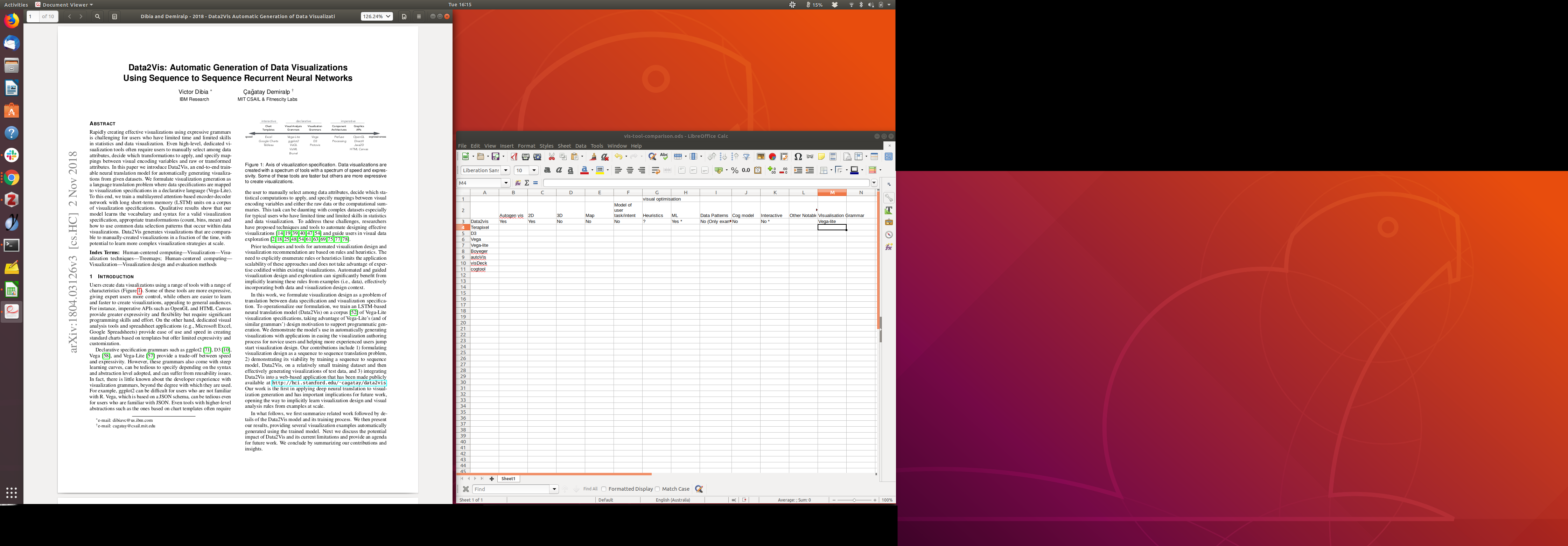Toggle the PDF viewer sidebar button

tap(114, 16)
